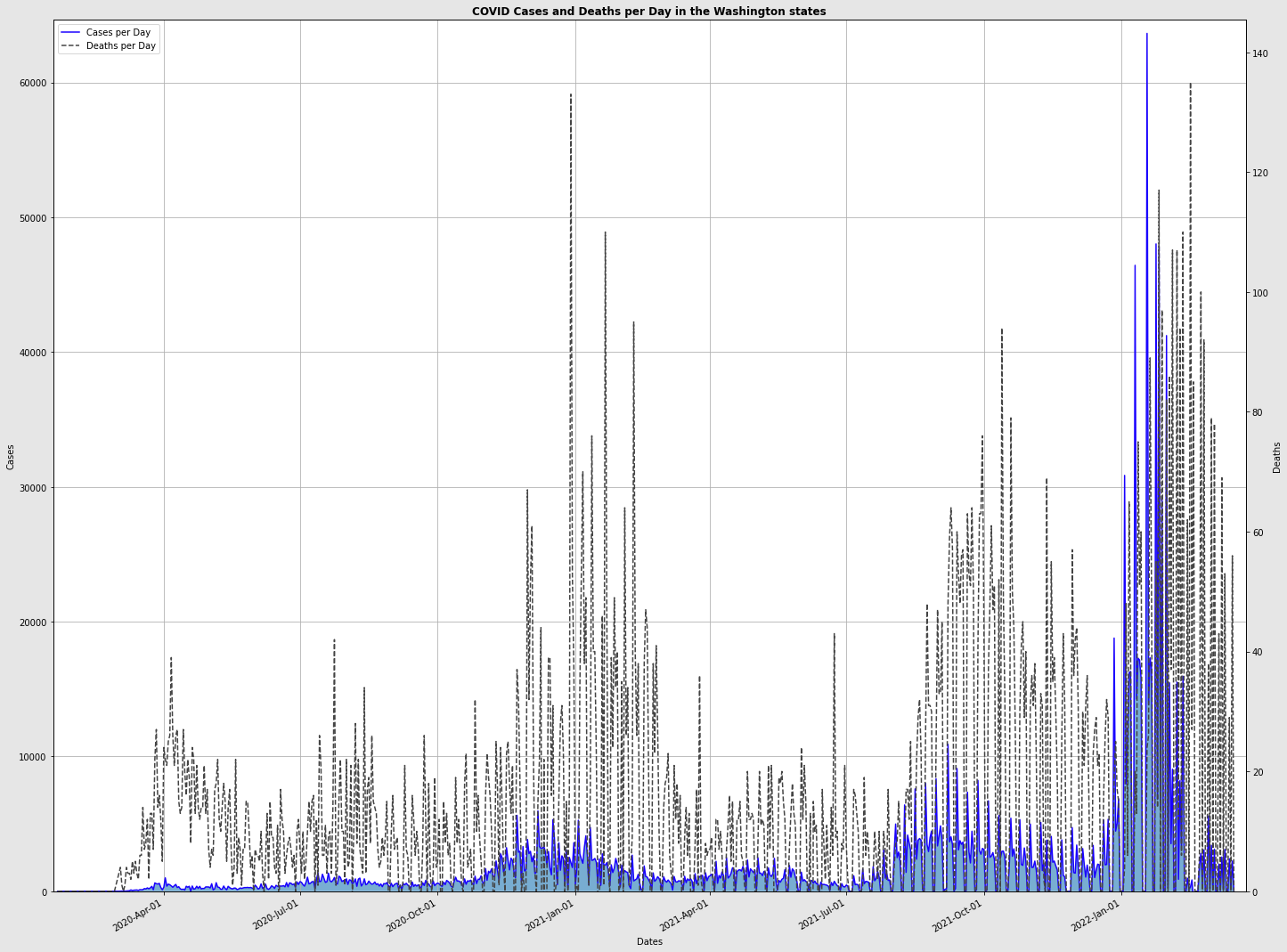Click the 2021-Jan-01 date tick label
The height and width of the screenshot is (952, 1287).
coord(550,915)
